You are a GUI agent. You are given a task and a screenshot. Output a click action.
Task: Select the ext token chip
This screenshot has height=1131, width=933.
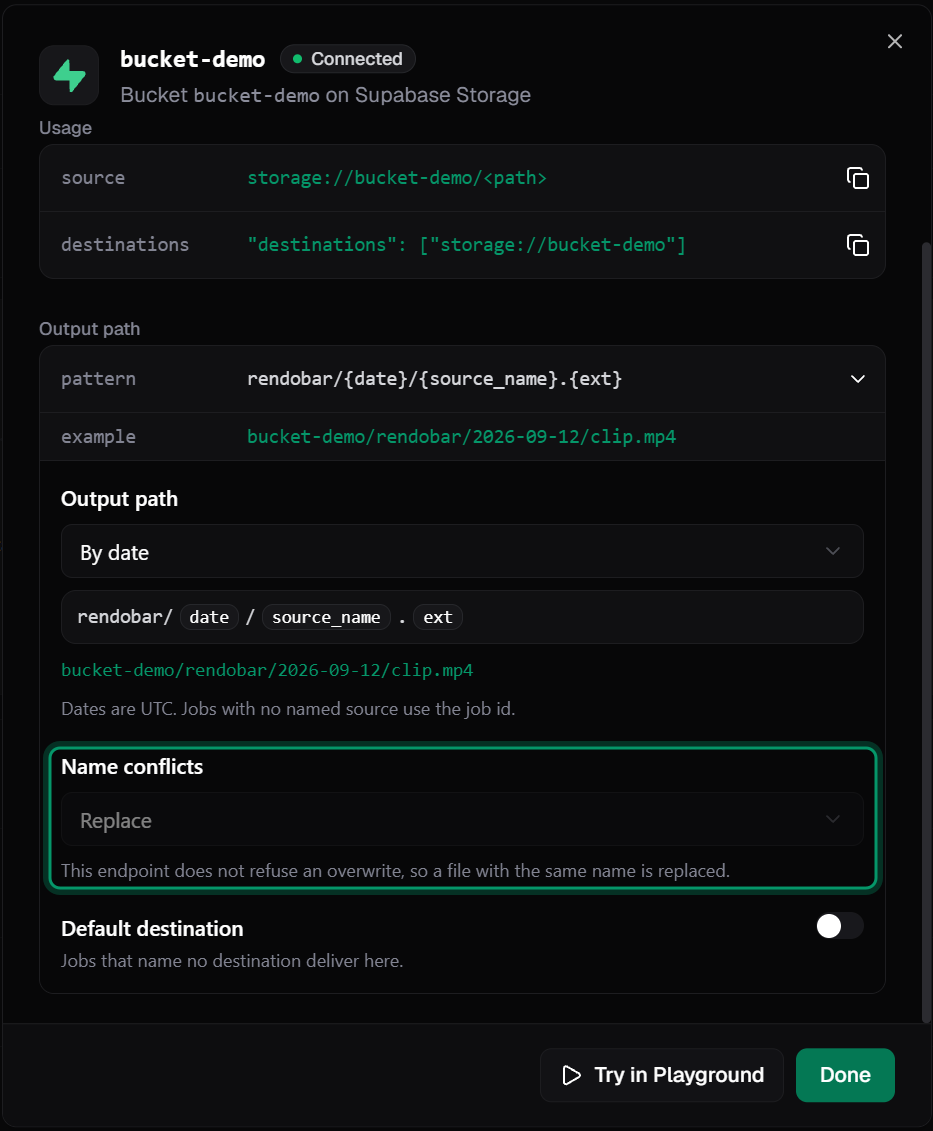pos(438,617)
